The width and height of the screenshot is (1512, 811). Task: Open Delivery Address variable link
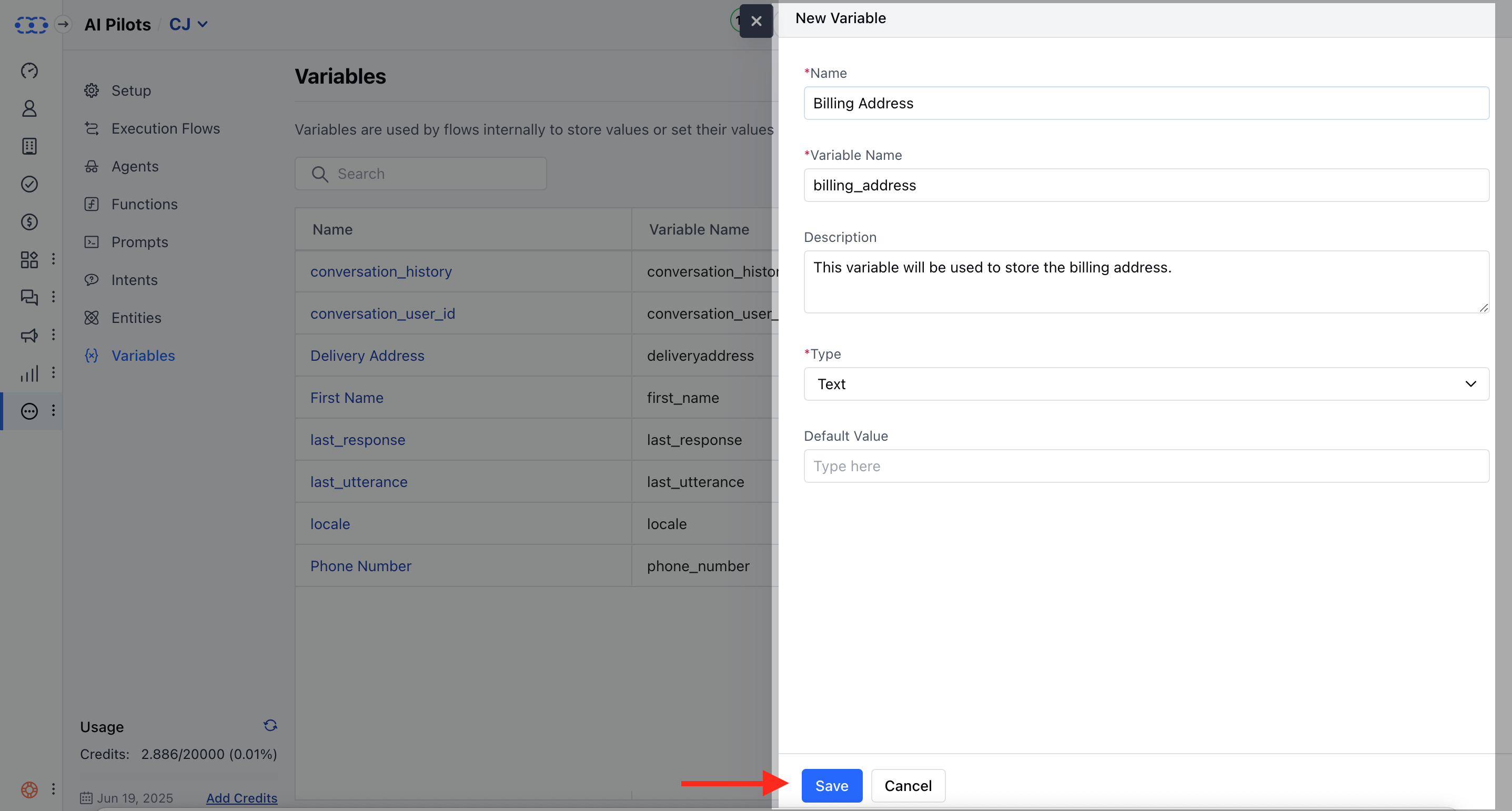[367, 356]
